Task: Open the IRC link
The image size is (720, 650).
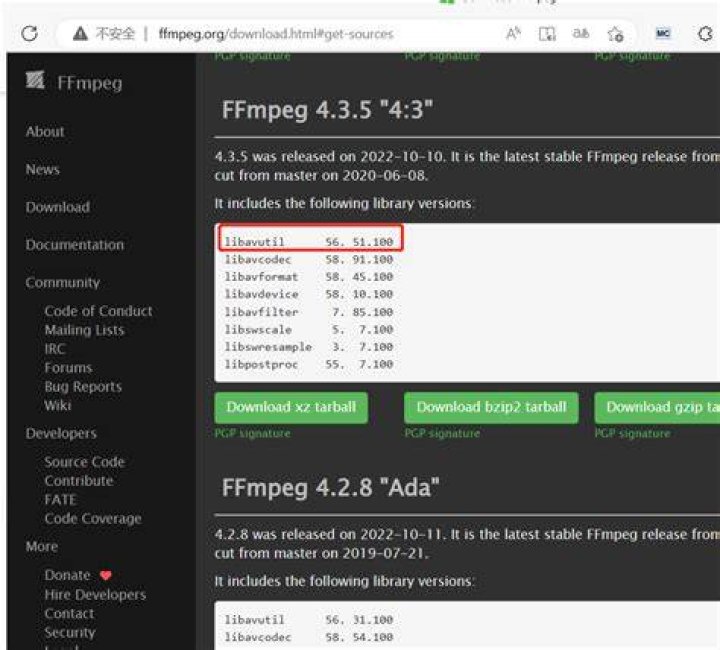Action: click(x=55, y=348)
